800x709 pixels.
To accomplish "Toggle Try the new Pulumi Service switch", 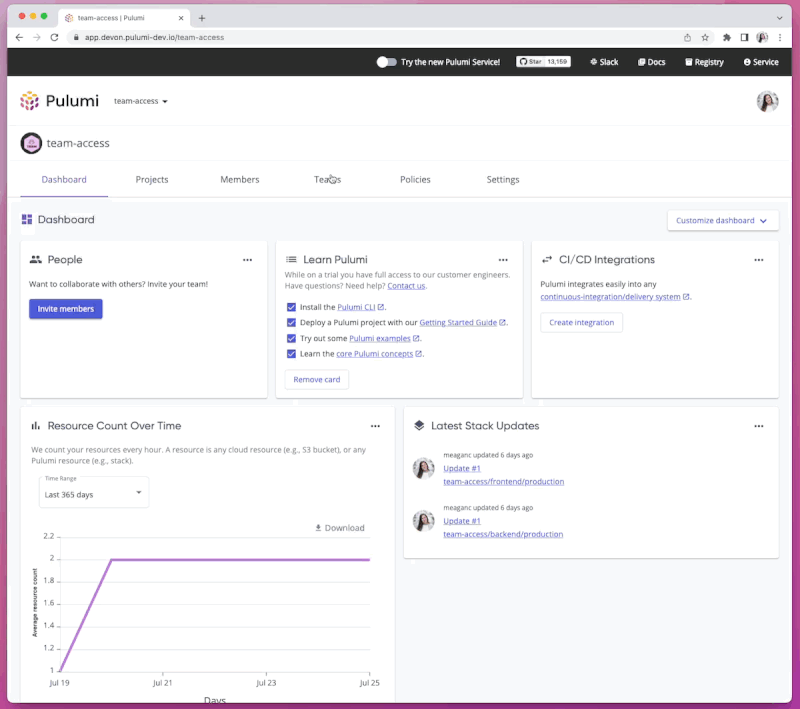I will click(x=386, y=62).
